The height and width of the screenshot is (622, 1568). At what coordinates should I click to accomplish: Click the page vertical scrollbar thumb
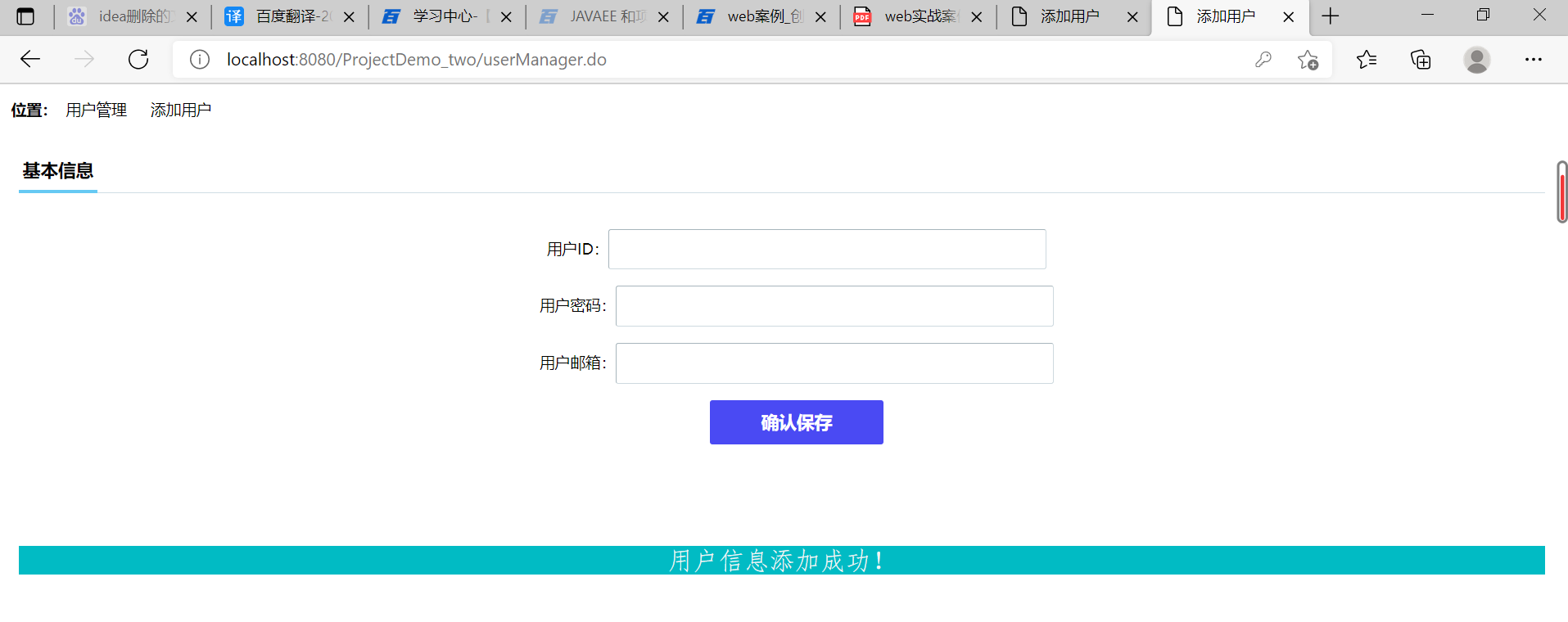[1562, 192]
